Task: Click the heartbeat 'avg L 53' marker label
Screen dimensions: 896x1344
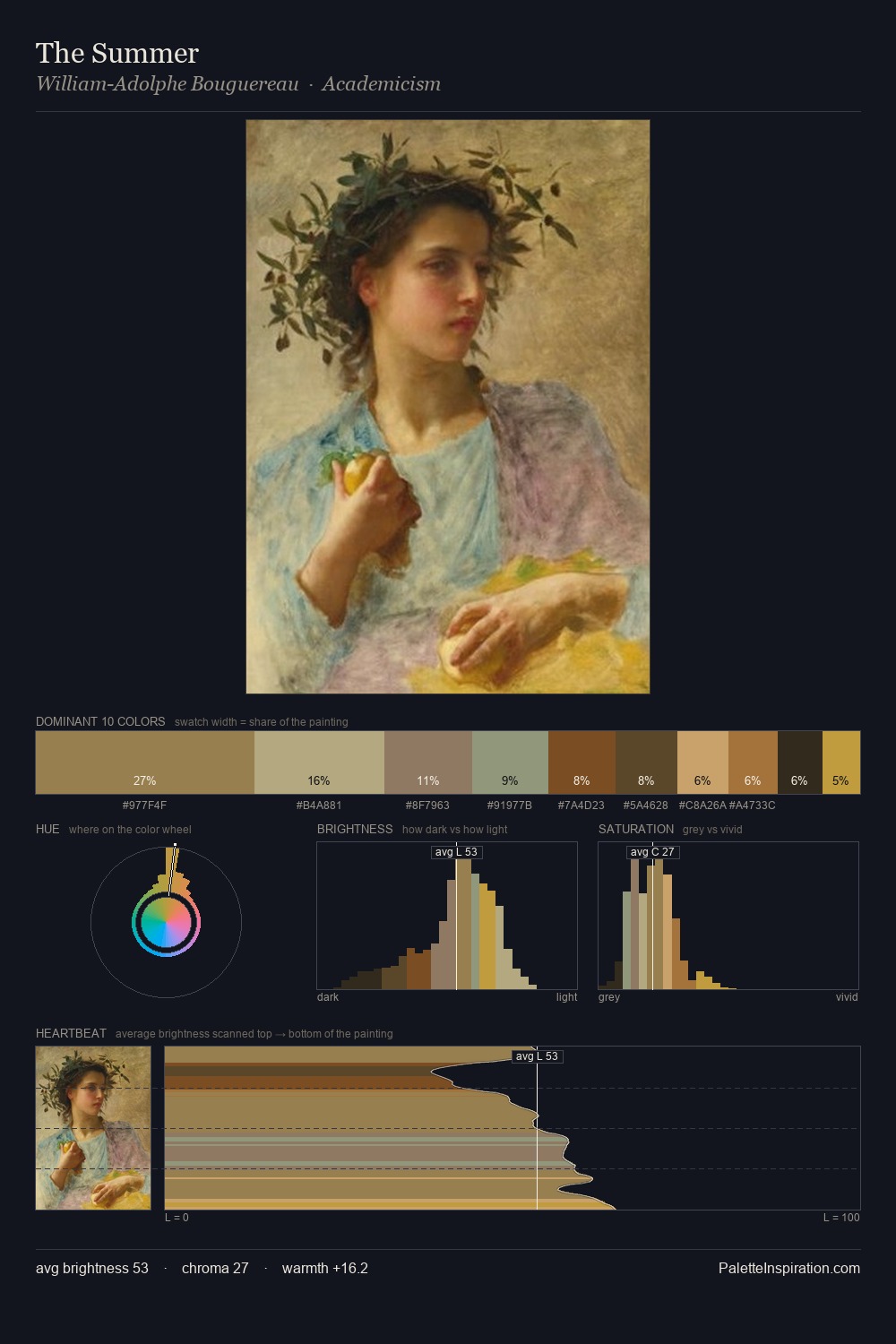Action: [x=538, y=1056]
